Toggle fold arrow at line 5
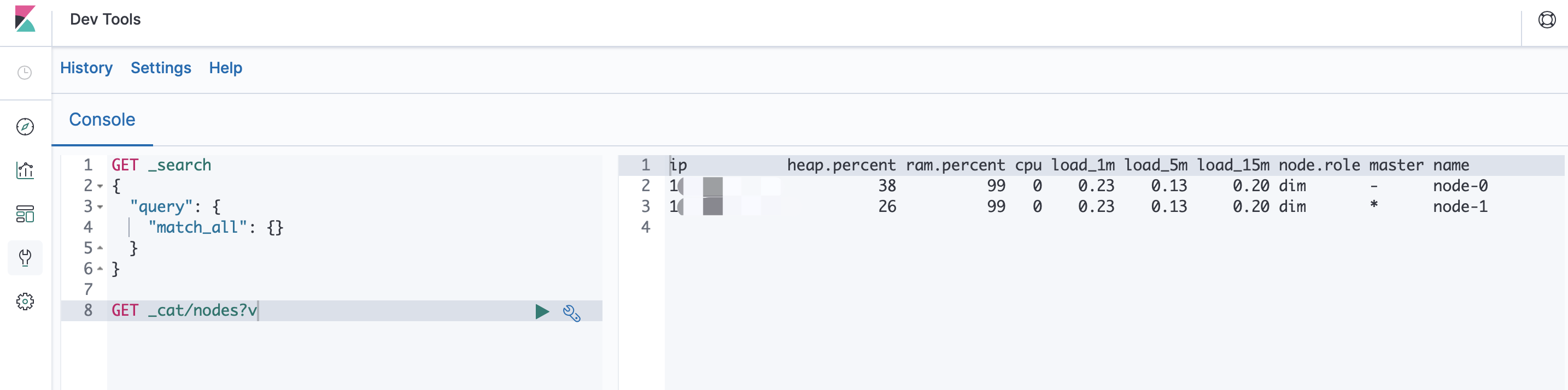The height and width of the screenshot is (390, 1568). point(101,248)
